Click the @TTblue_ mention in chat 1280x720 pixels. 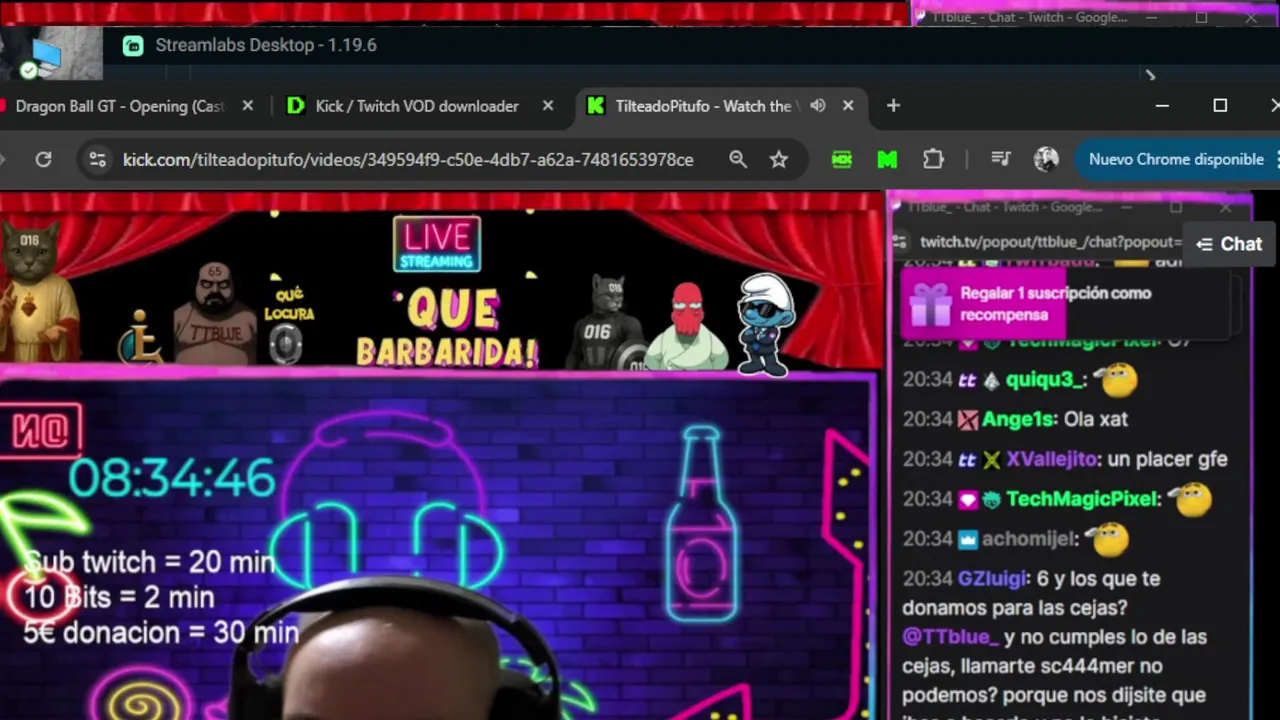click(950, 637)
